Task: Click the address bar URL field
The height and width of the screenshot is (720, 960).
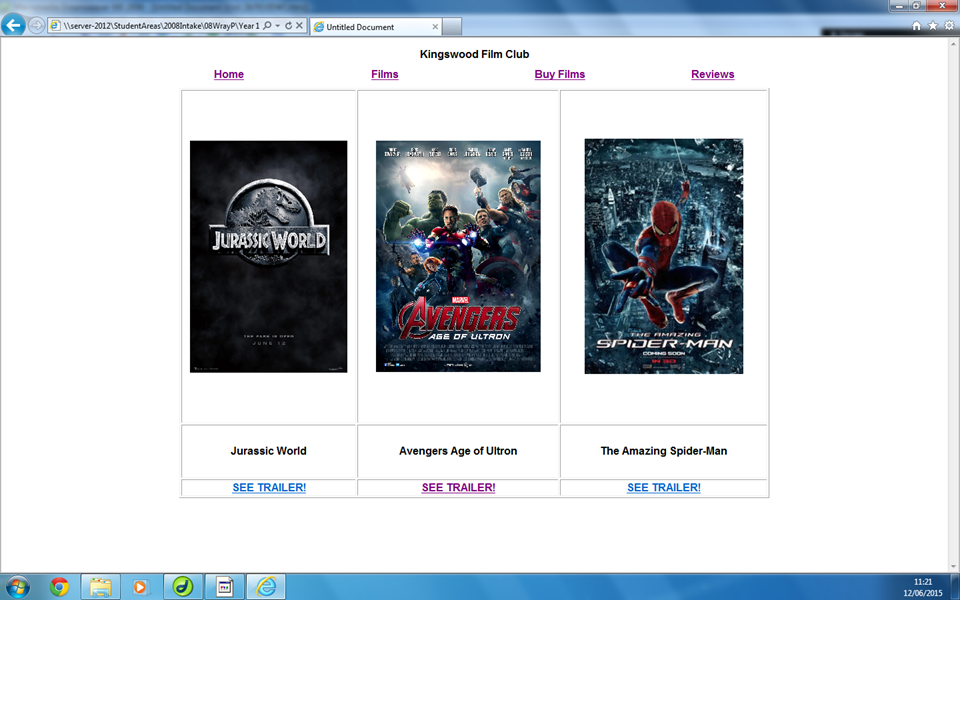Action: 162,26
